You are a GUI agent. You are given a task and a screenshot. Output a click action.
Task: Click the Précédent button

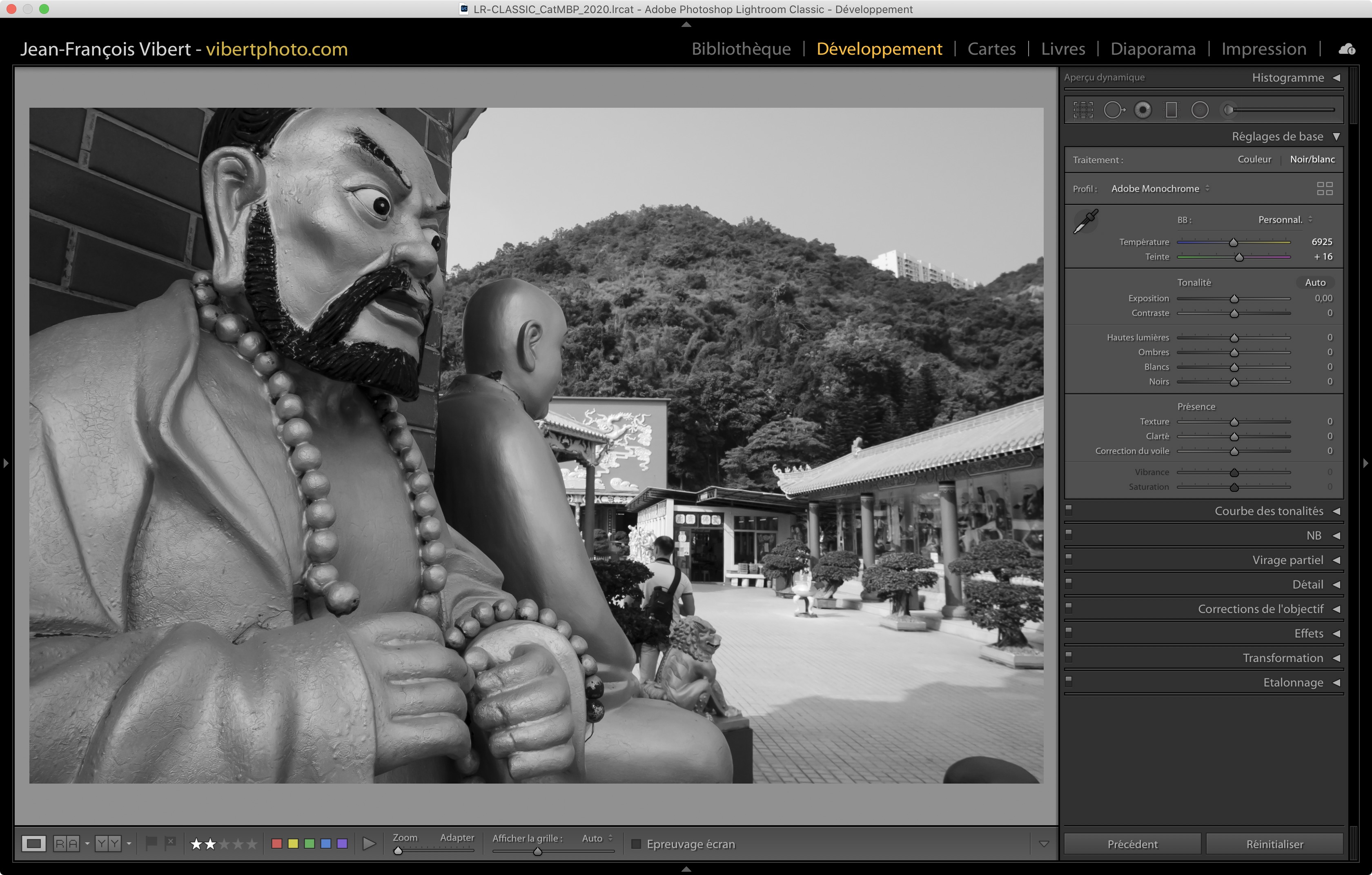[x=1132, y=844]
